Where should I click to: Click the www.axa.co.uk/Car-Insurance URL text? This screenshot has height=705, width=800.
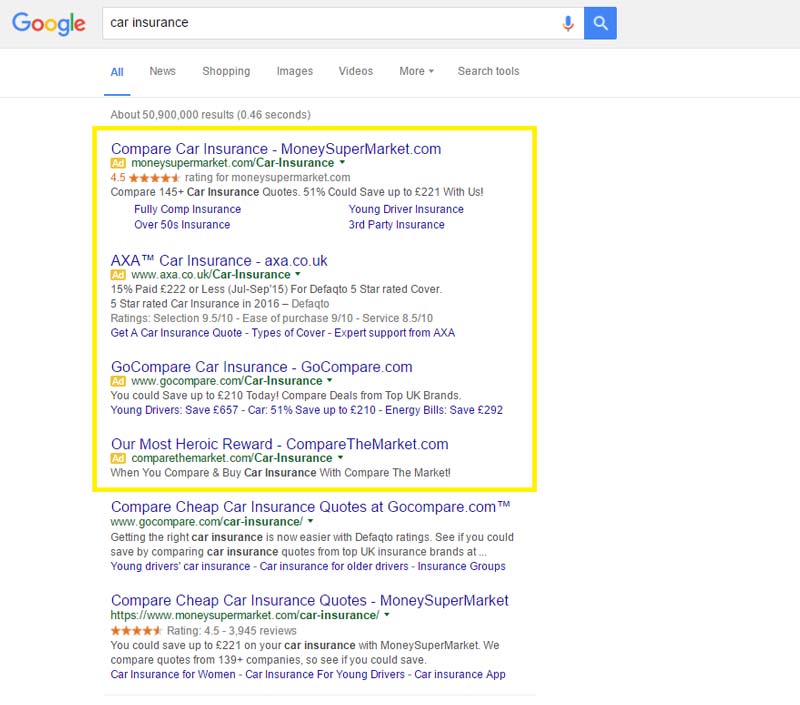[x=211, y=275]
